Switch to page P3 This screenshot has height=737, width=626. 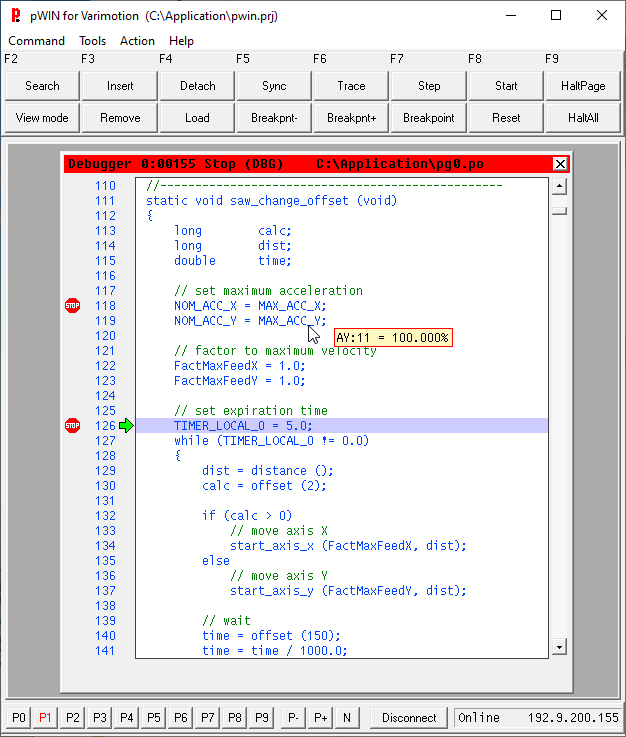coord(100,718)
